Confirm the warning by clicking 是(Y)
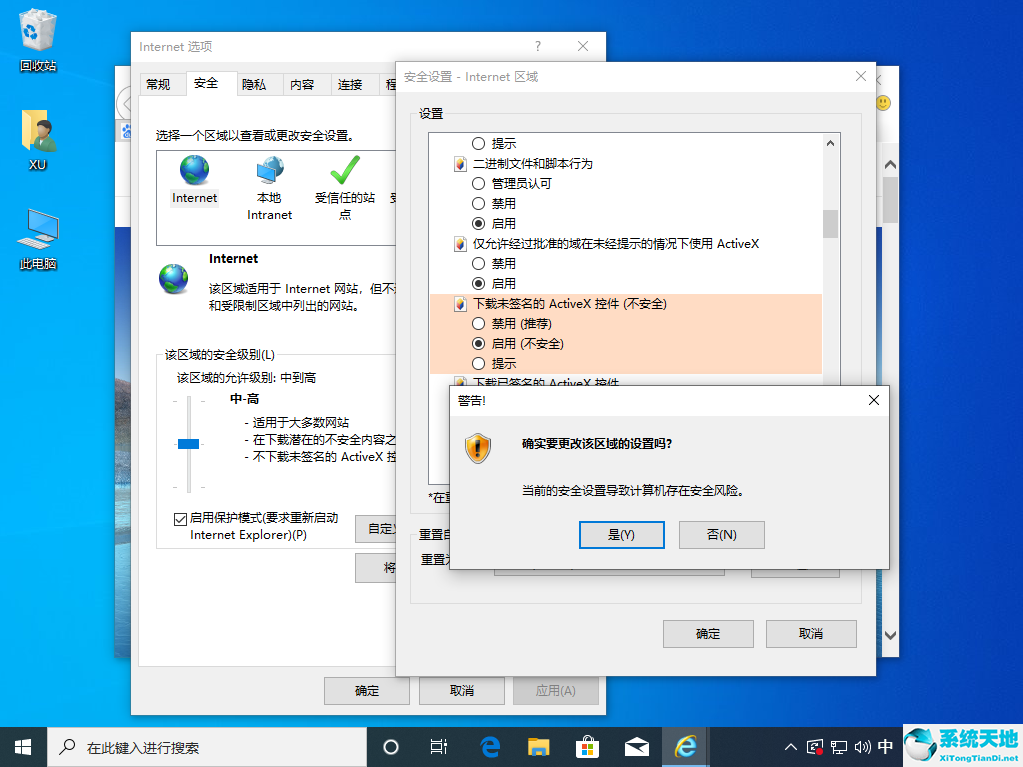The width and height of the screenshot is (1023, 767). coord(621,534)
